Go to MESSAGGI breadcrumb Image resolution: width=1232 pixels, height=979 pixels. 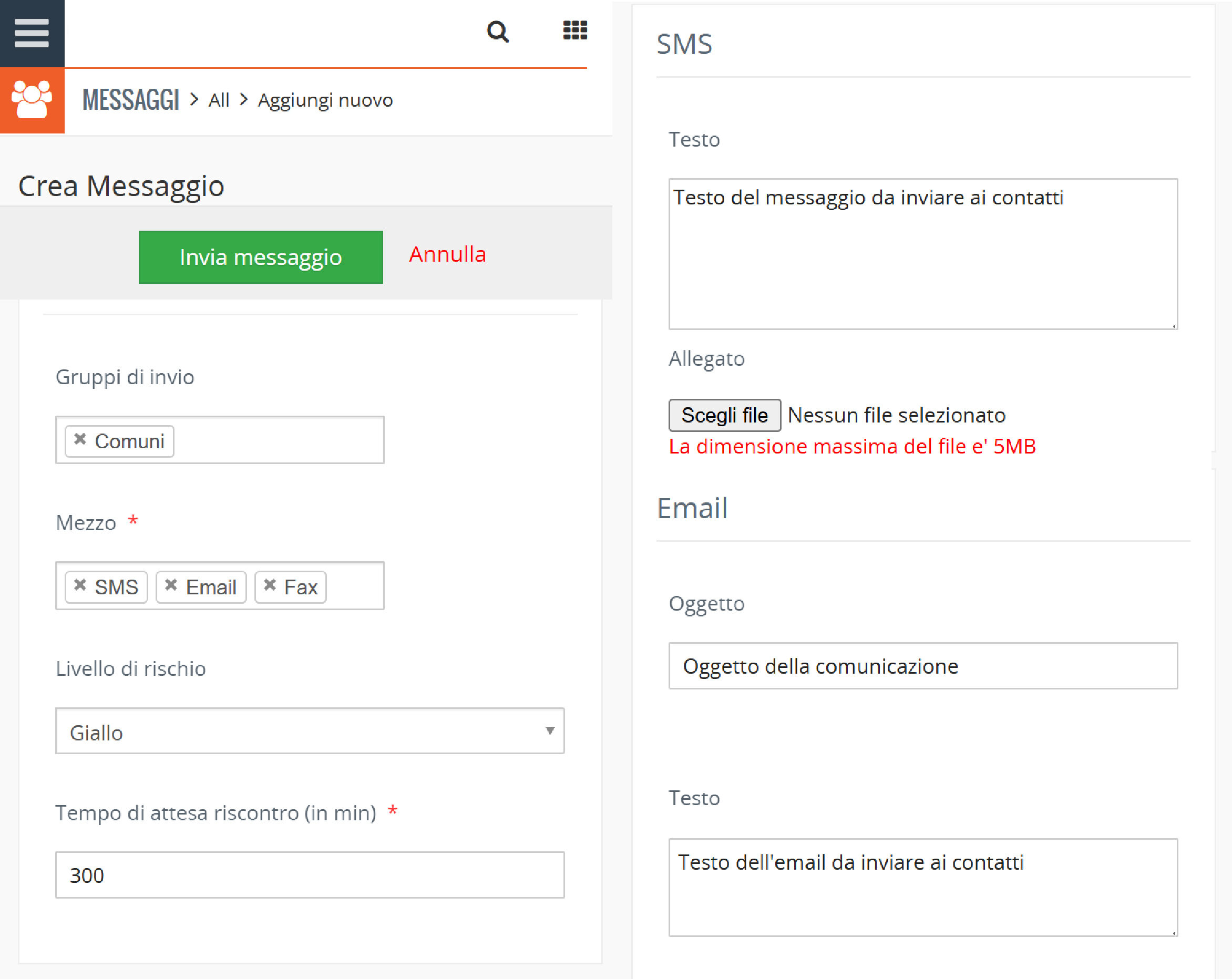point(131,100)
